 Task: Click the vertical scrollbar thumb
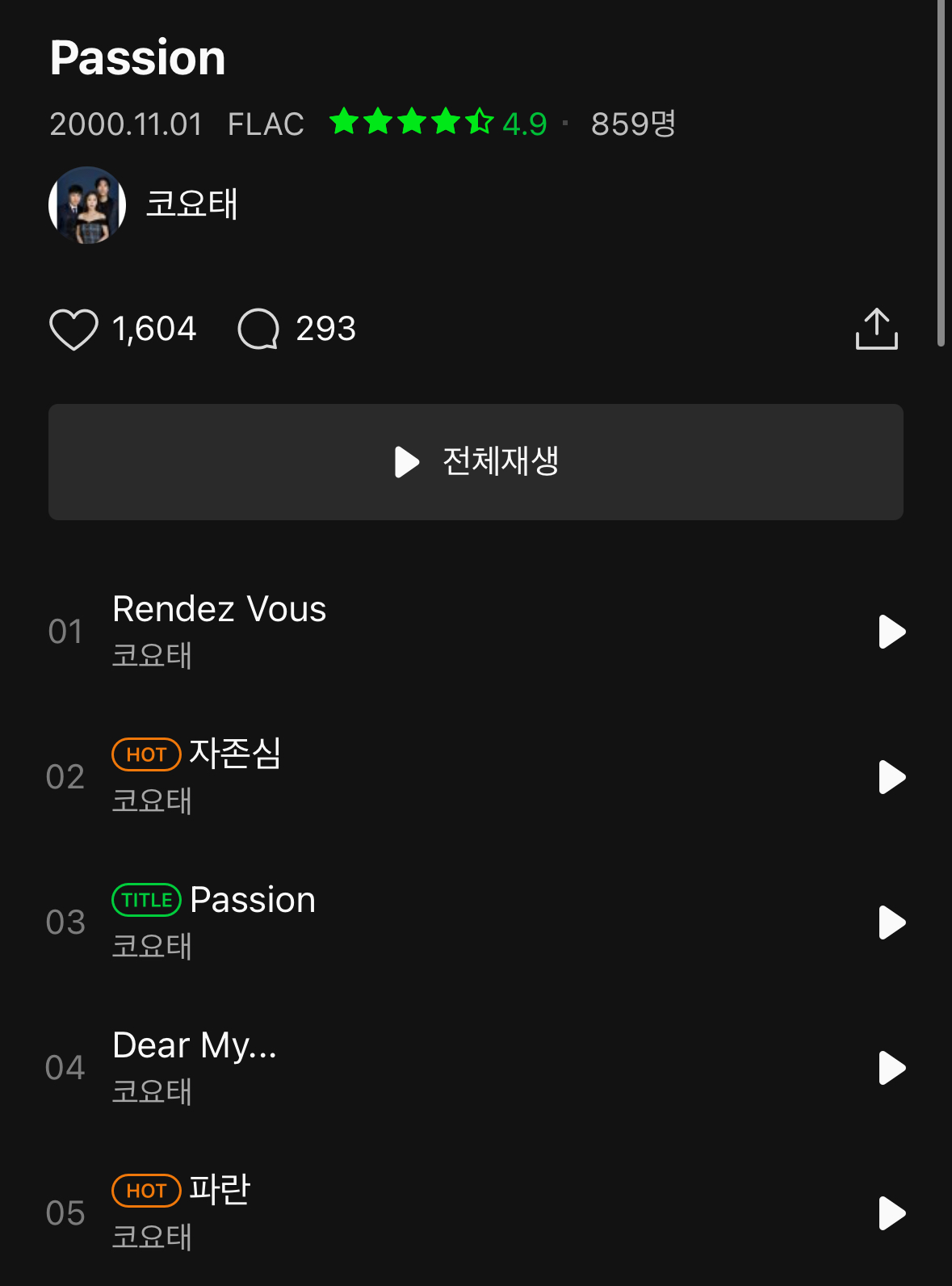[941, 173]
